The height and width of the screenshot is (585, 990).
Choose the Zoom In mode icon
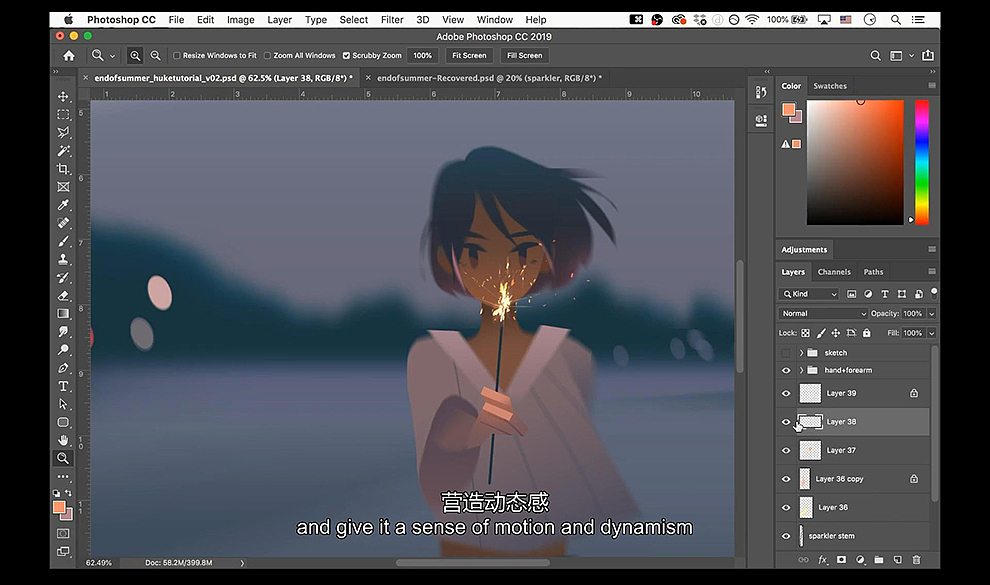(x=135, y=56)
